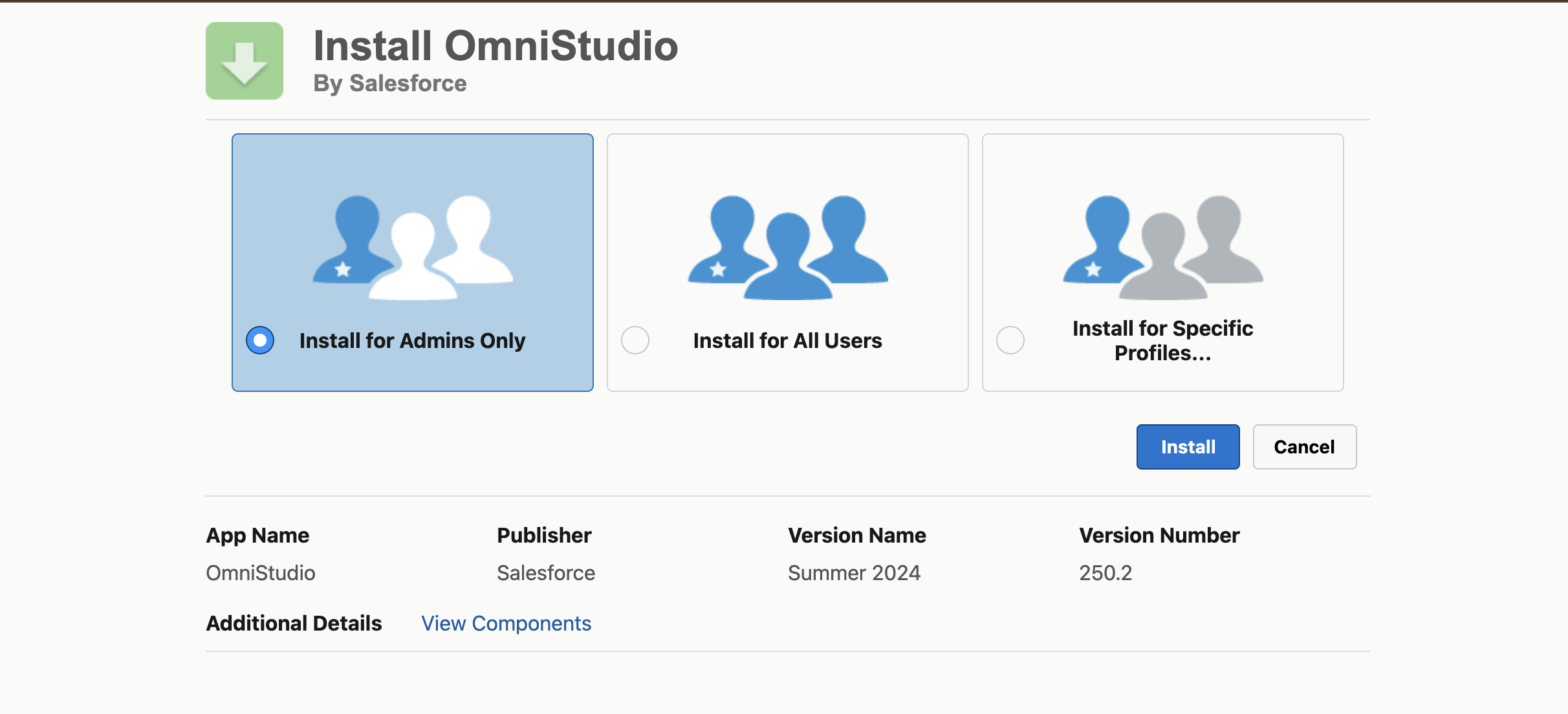Click the Version Number column header
Image resolution: width=1568 pixels, height=714 pixels.
tap(1159, 535)
